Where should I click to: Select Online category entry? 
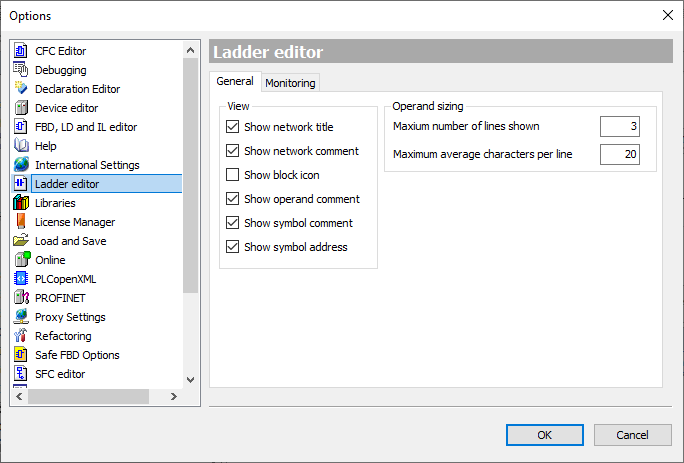[x=50, y=260]
